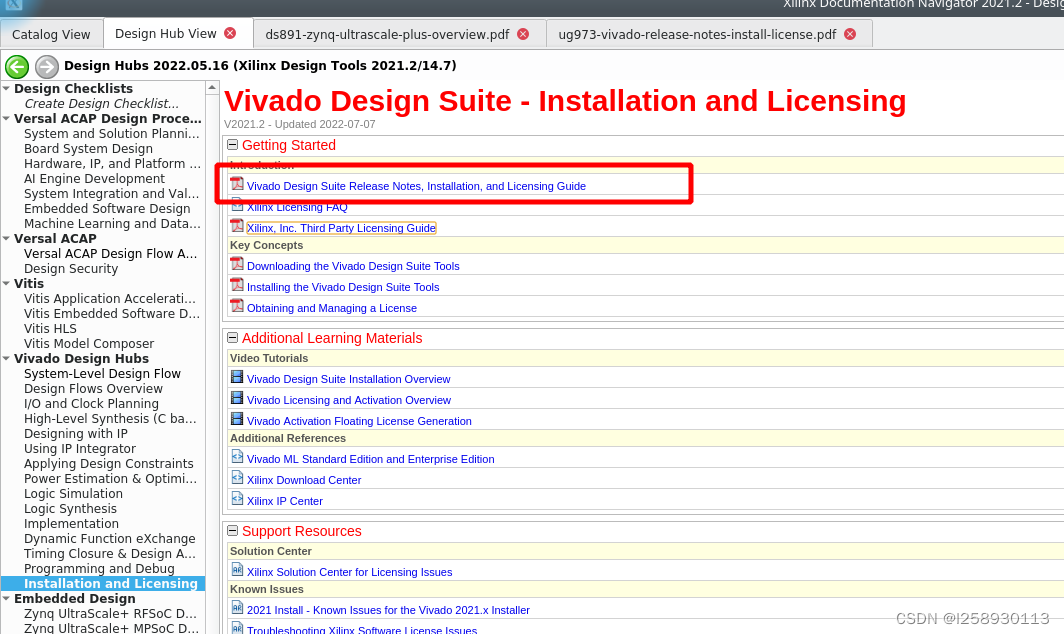Click the PDF icon beside Obtaining and Managing a License
1064x634 pixels.
(237, 308)
